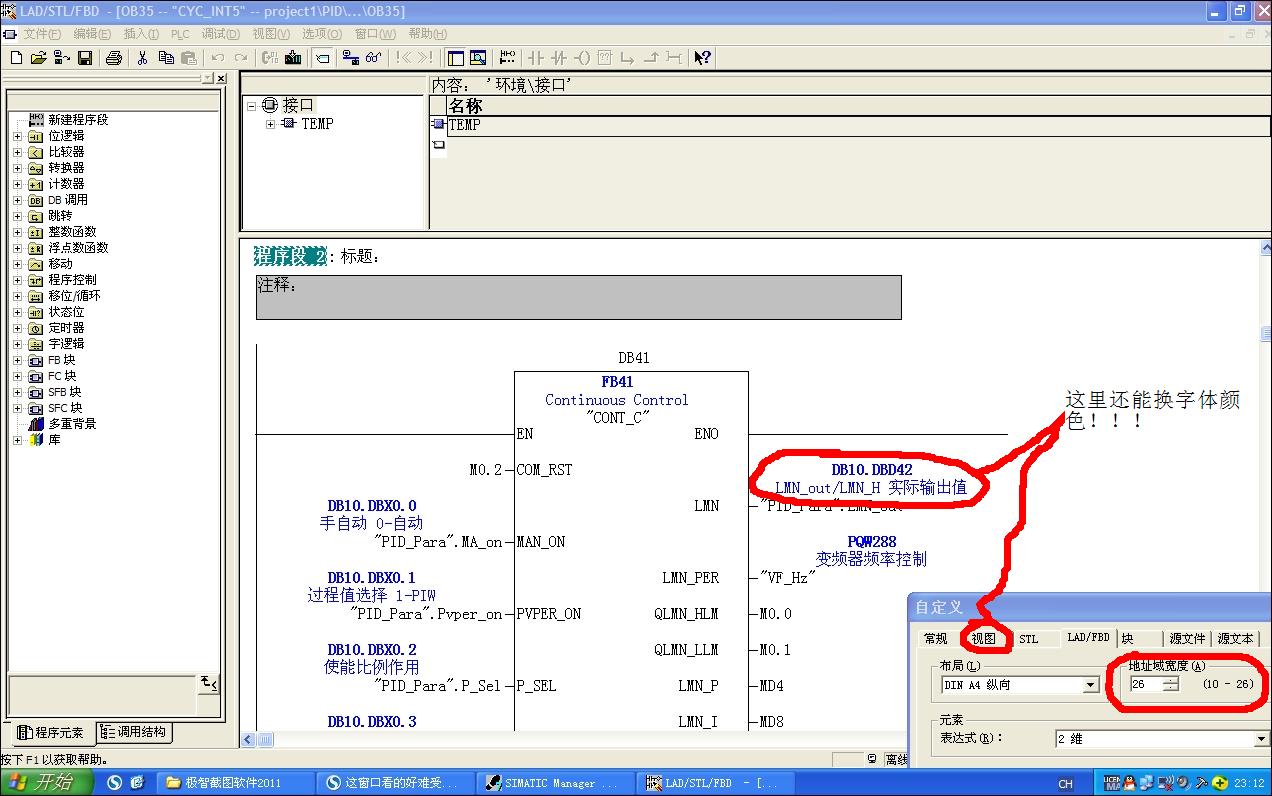The image size is (1272, 796).
Task: Expand the TEMP node under 接口
Action: tap(271, 124)
